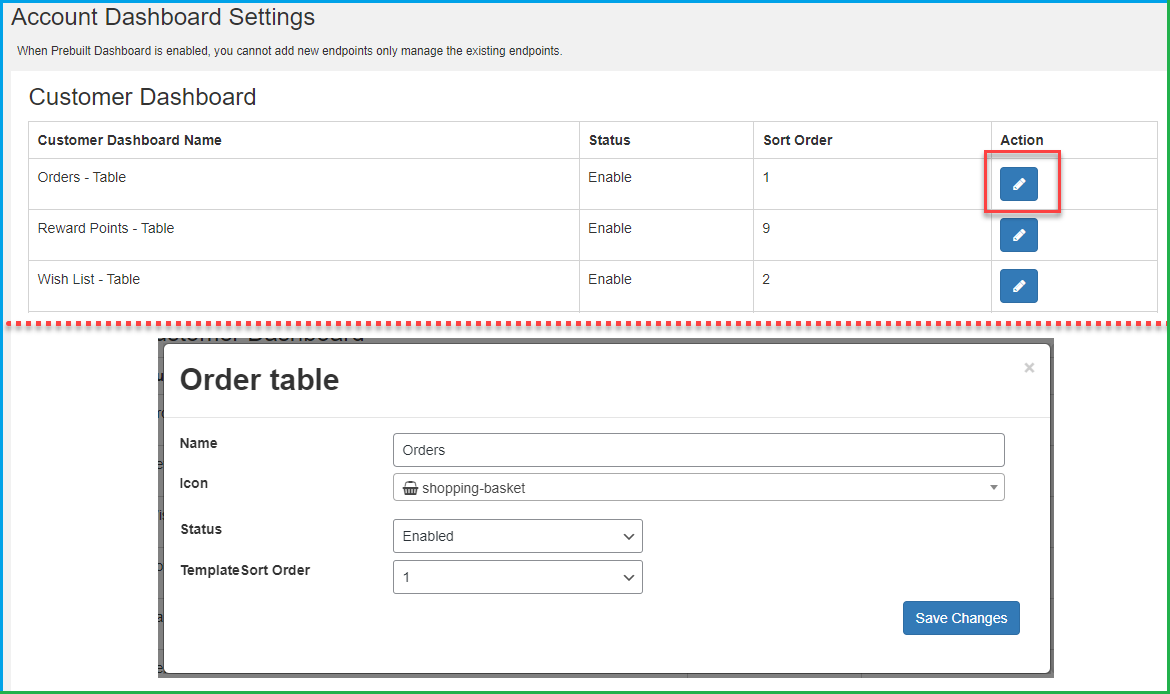
Task: Select the Orders - Table name cell
Action: tap(82, 177)
